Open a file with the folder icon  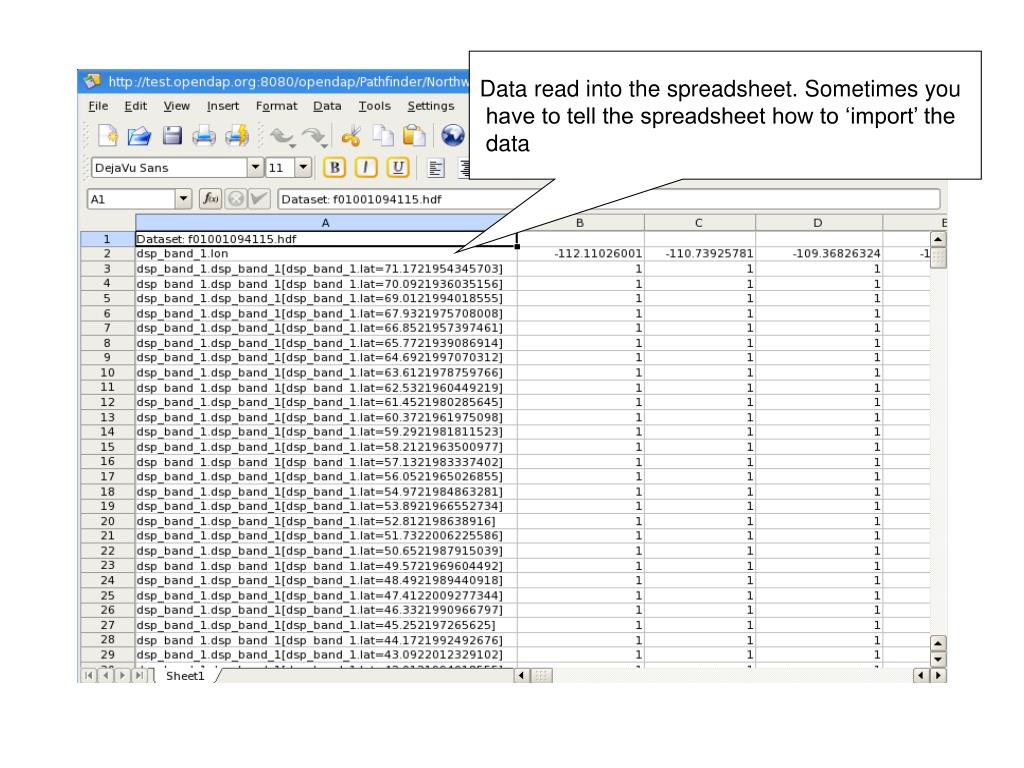(138, 136)
